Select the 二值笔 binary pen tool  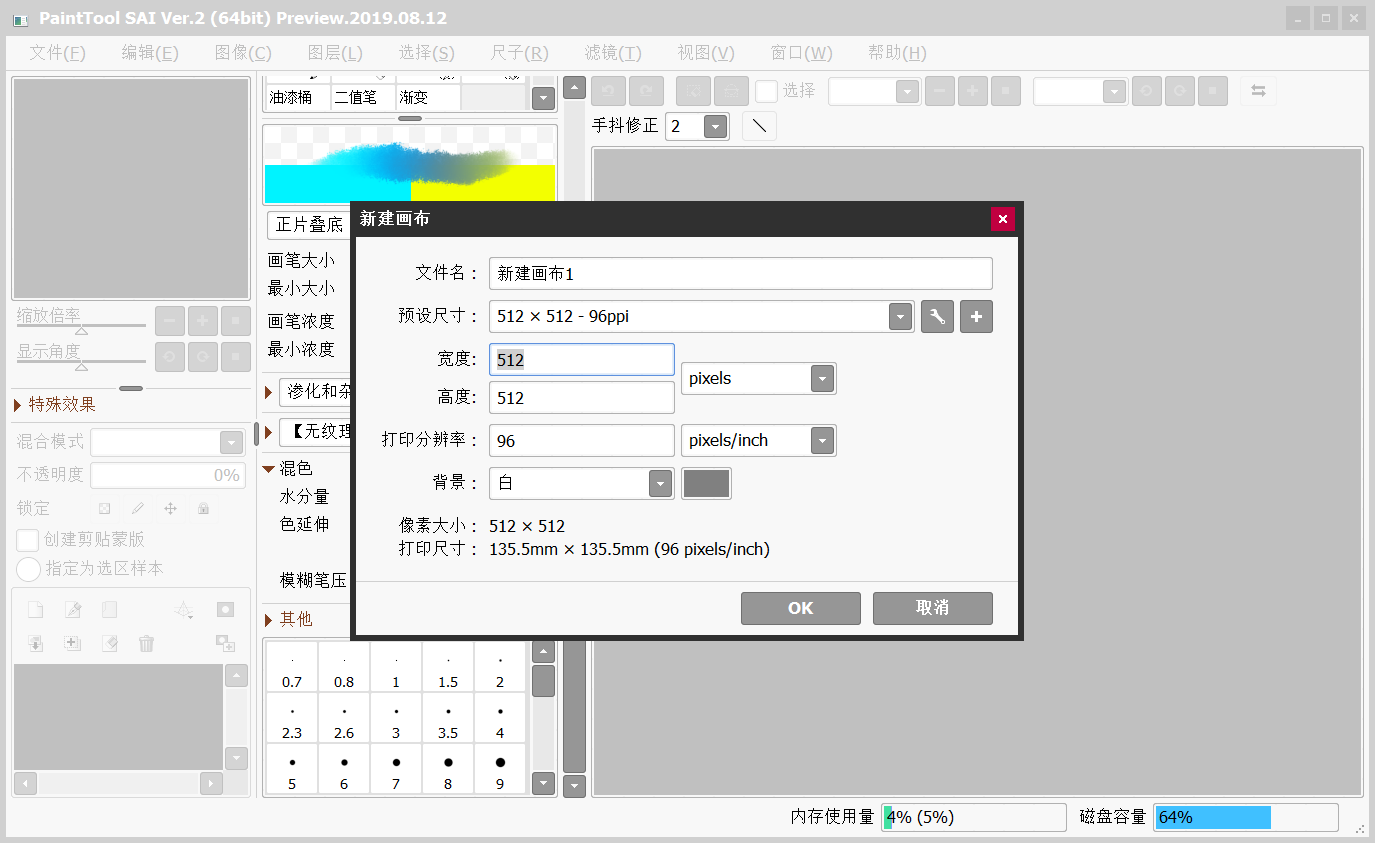click(x=363, y=97)
